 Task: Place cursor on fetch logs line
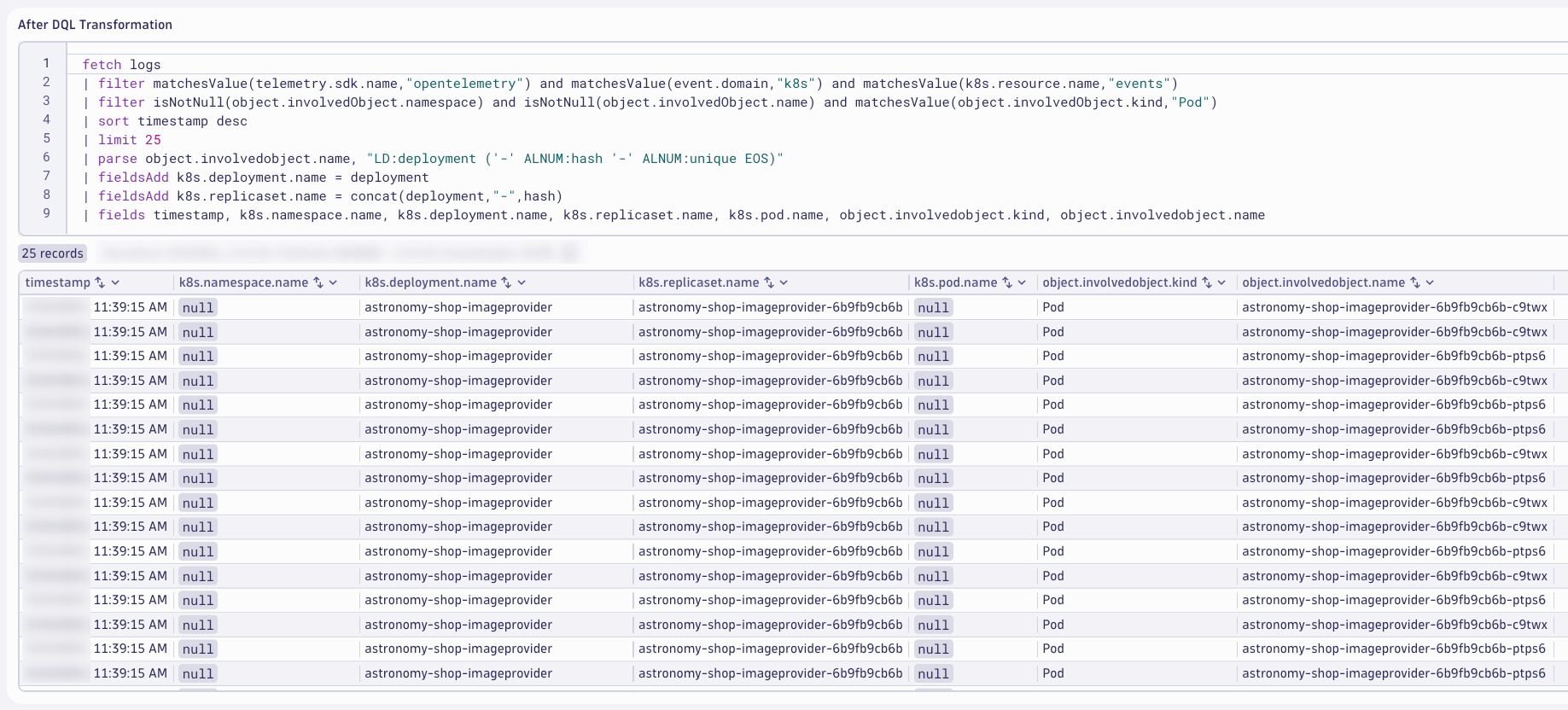tap(122, 65)
